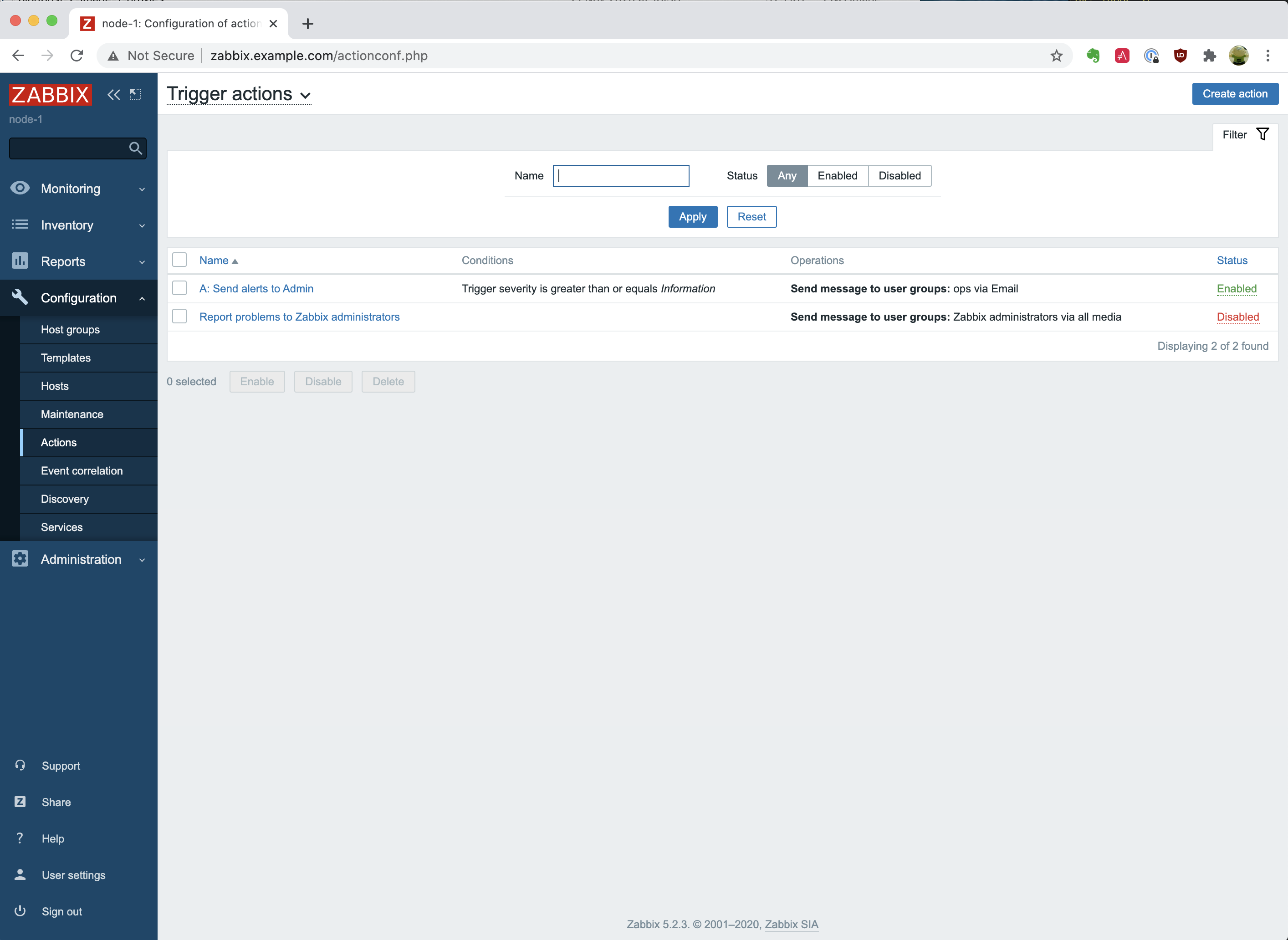
Task: Click the sidebar hide/kiosk icon
Action: pos(135,94)
